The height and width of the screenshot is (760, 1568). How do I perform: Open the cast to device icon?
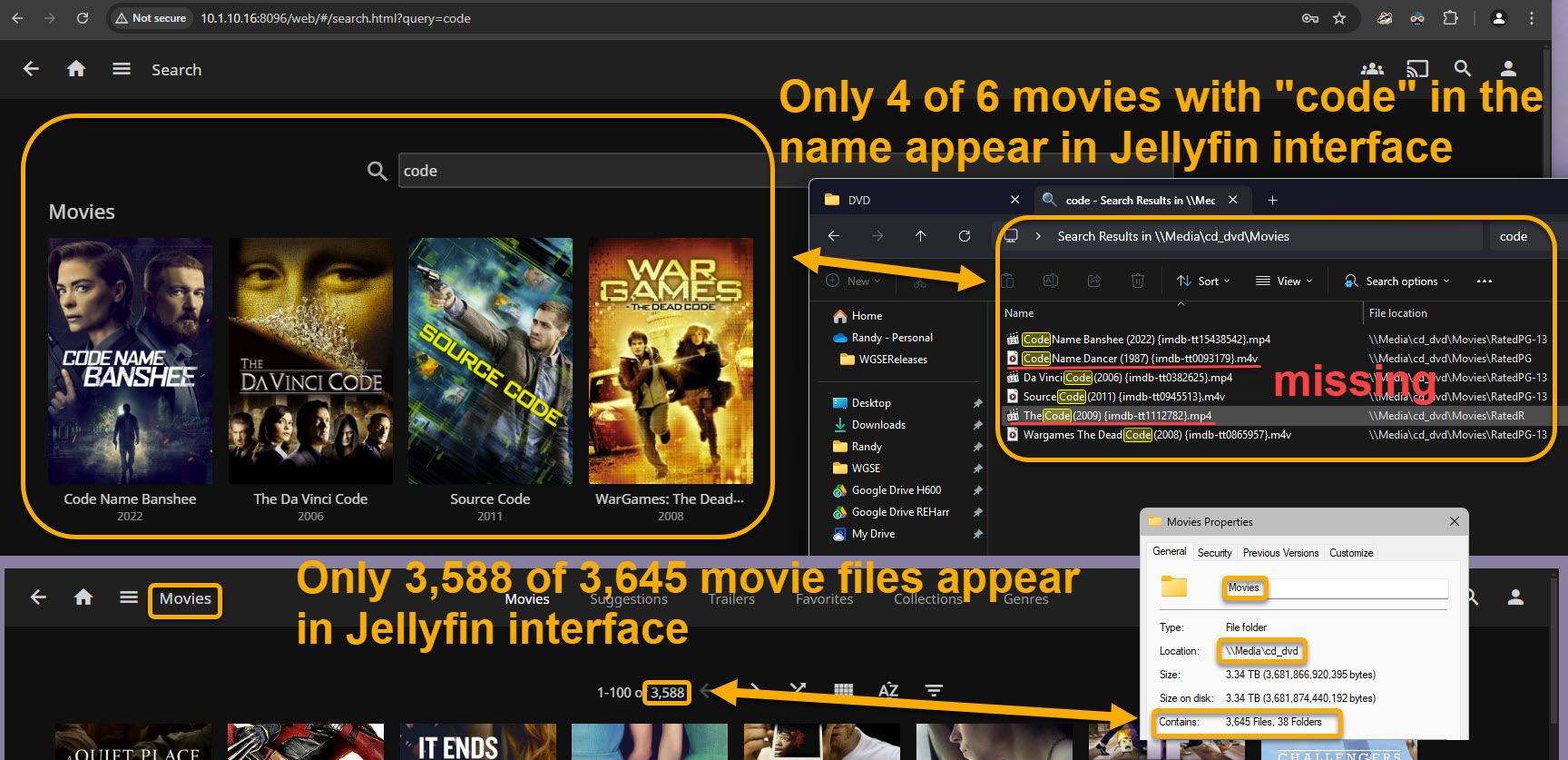1417,69
